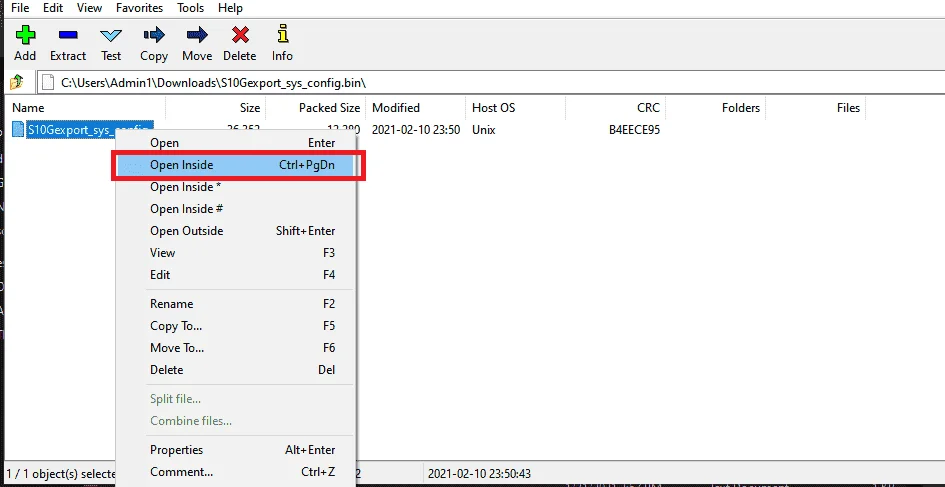
Task: Click the Move toolbar icon
Action: [197, 35]
